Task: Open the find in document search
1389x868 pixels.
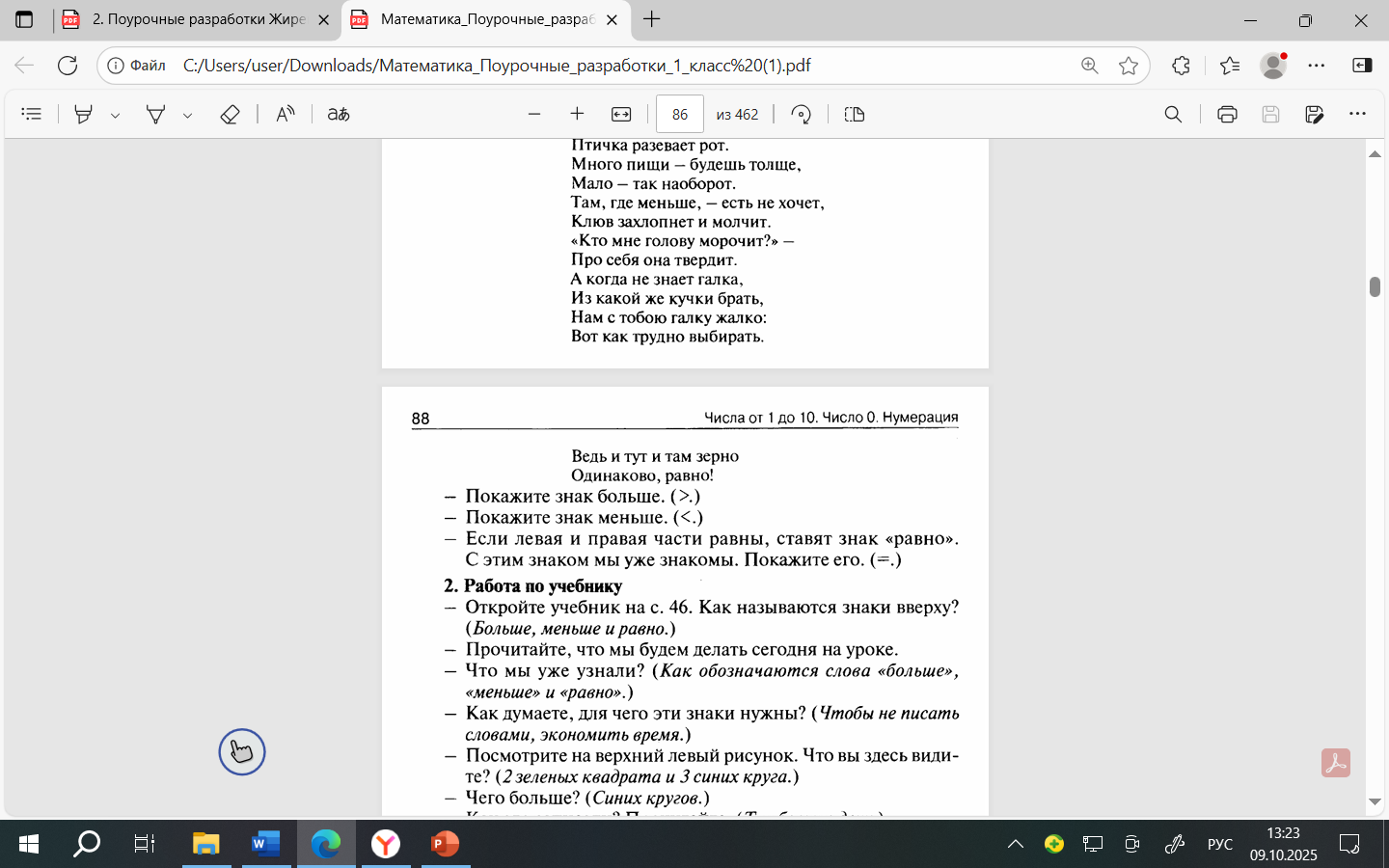Action: tap(1173, 114)
